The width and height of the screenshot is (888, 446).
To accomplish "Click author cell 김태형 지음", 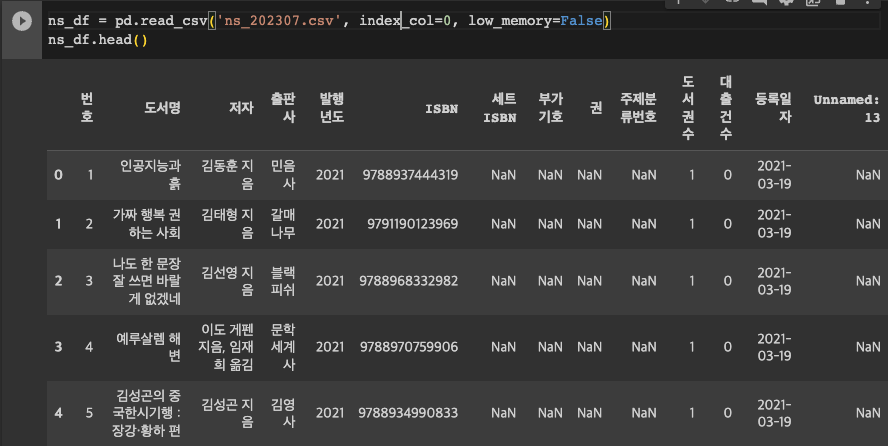I will 227,224.
